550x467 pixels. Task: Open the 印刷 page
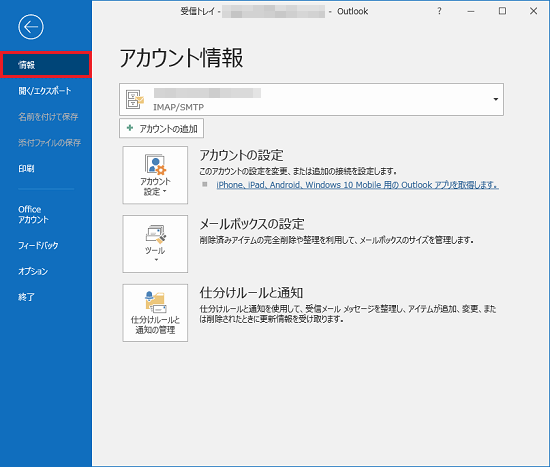click(x=26, y=168)
